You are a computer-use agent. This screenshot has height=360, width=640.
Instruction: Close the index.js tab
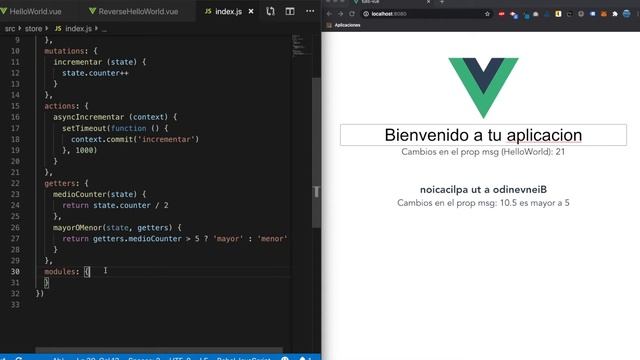point(251,11)
